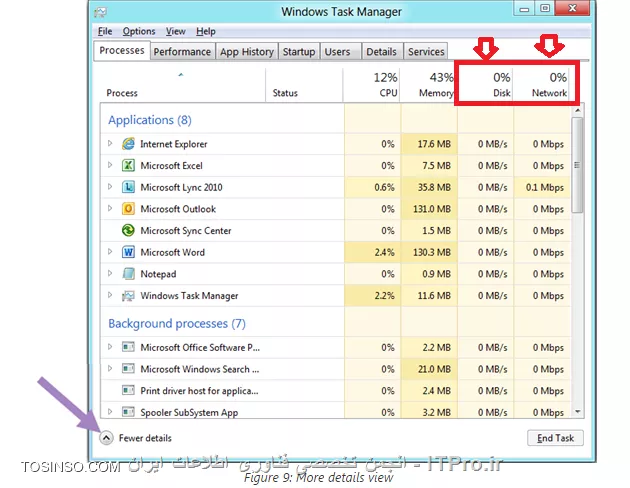Click the 7.5 MB memory value for Excel

tap(436, 166)
